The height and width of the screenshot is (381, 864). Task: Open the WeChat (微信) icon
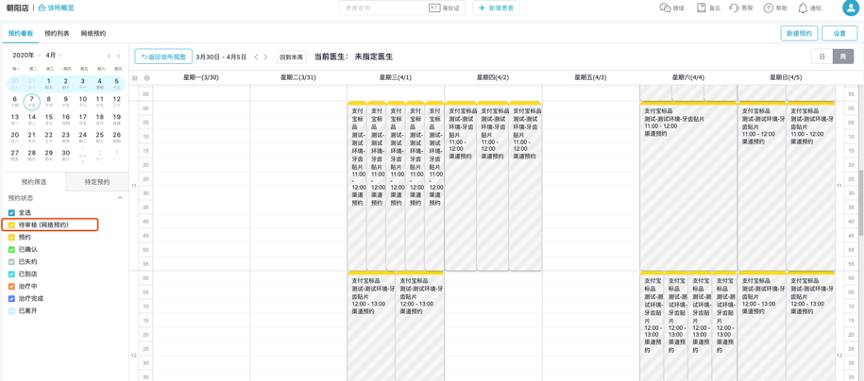pos(665,8)
